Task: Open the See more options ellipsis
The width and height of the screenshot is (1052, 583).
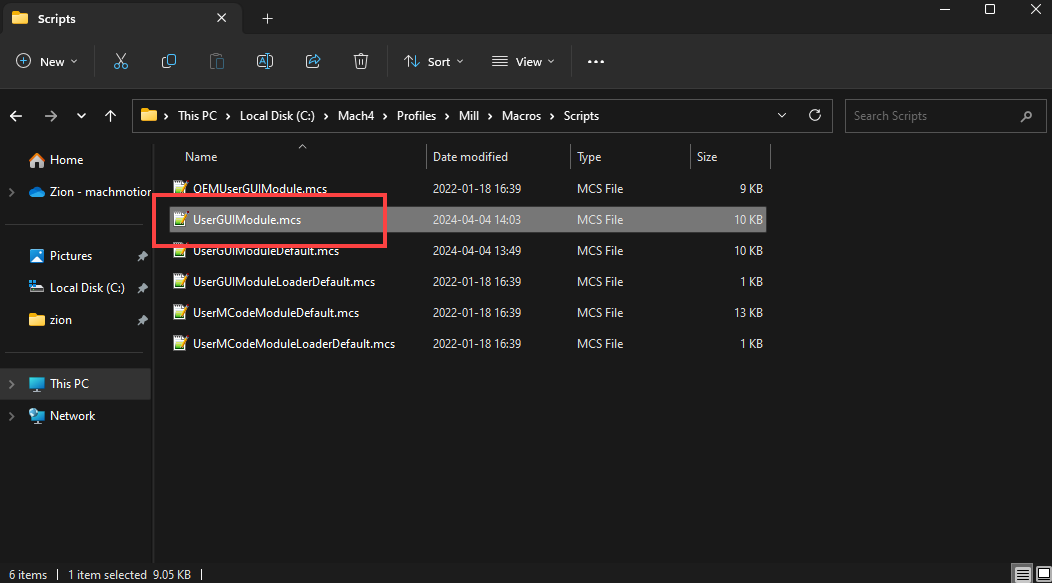Action: [x=596, y=62]
